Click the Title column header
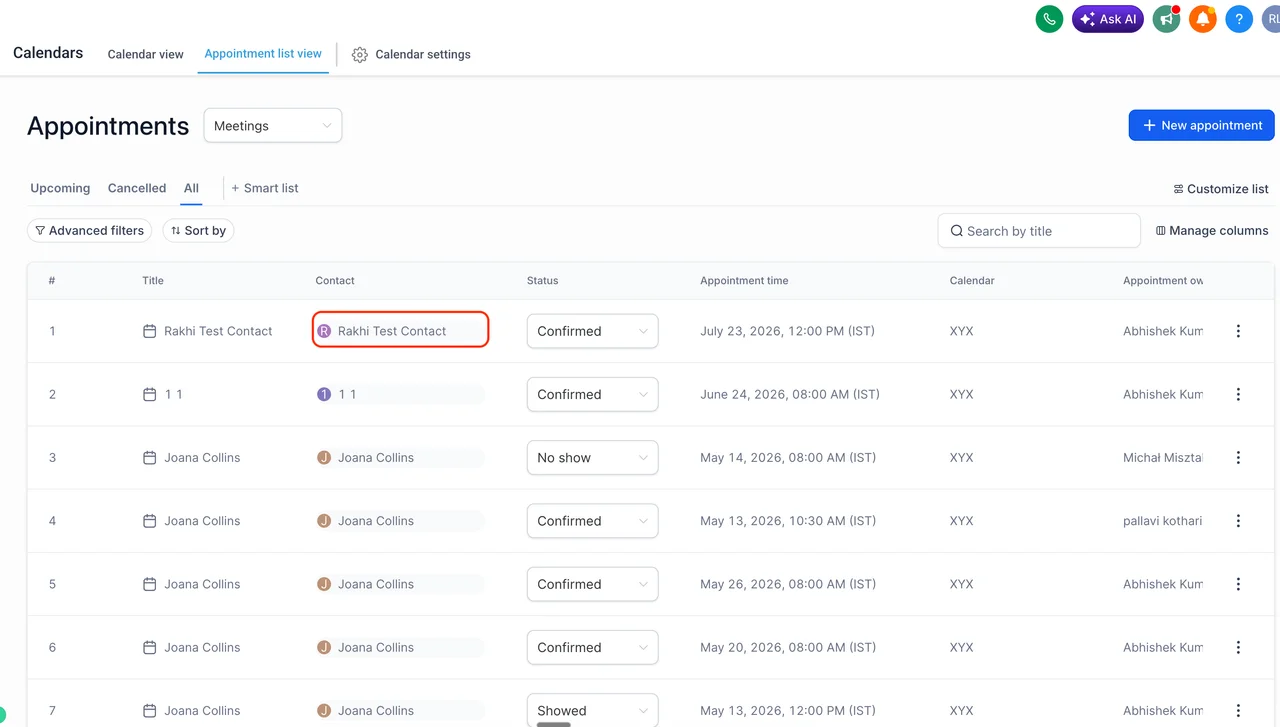The image size is (1280, 727). (x=153, y=281)
